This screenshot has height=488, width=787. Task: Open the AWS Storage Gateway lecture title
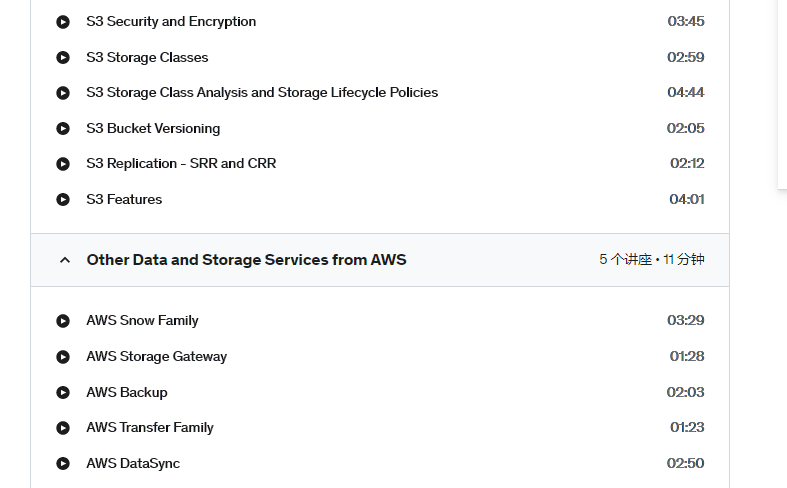(157, 356)
